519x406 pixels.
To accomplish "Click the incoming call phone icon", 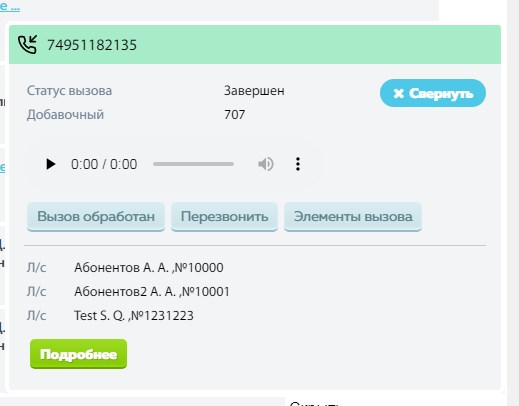I will pos(27,45).
